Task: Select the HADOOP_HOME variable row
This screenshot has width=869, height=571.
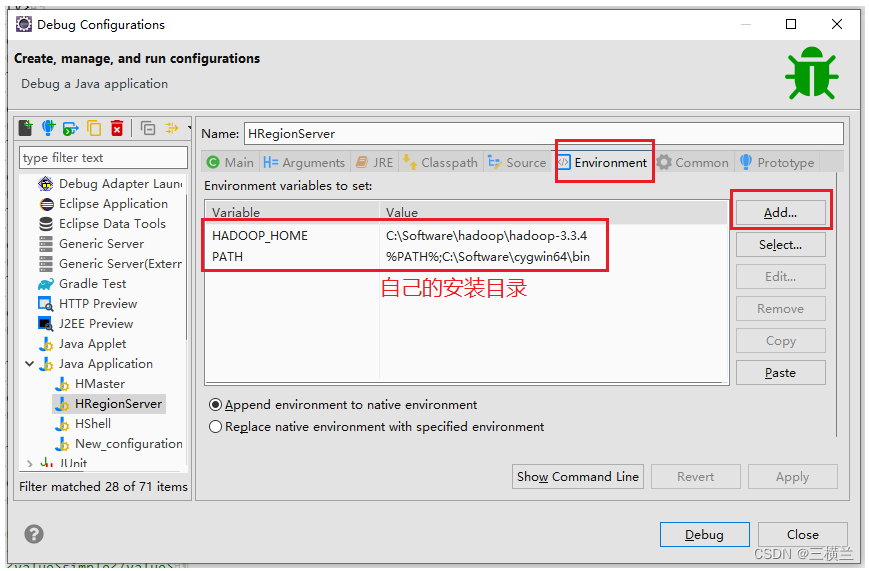Action: click(x=466, y=236)
